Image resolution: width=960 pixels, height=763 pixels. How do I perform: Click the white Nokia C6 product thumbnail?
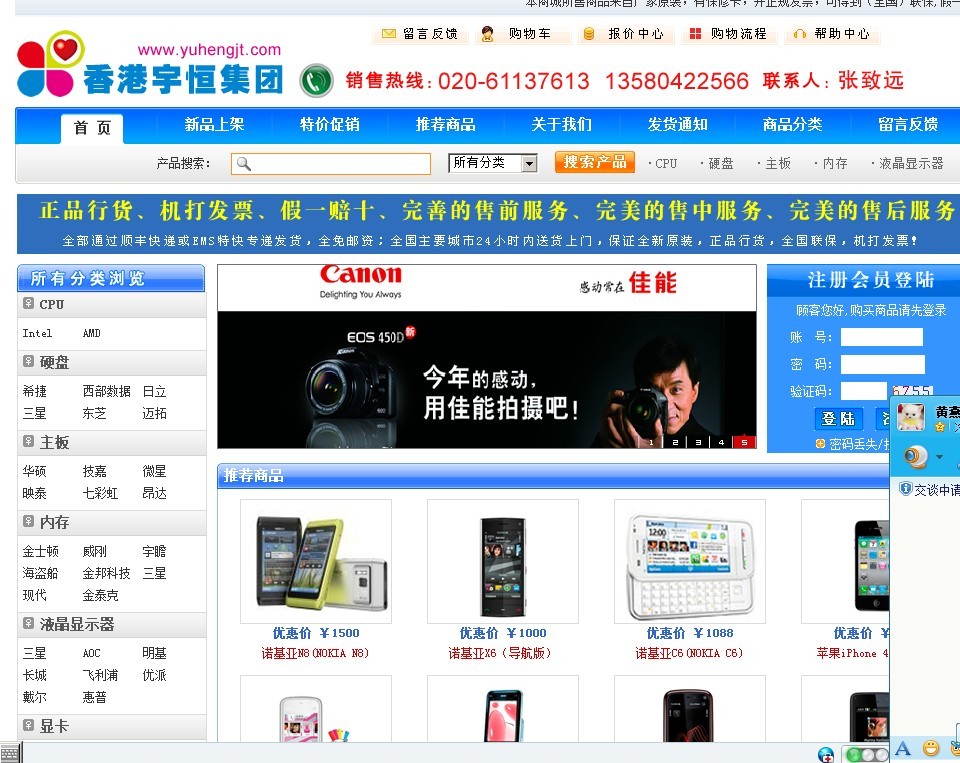(x=690, y=562)
